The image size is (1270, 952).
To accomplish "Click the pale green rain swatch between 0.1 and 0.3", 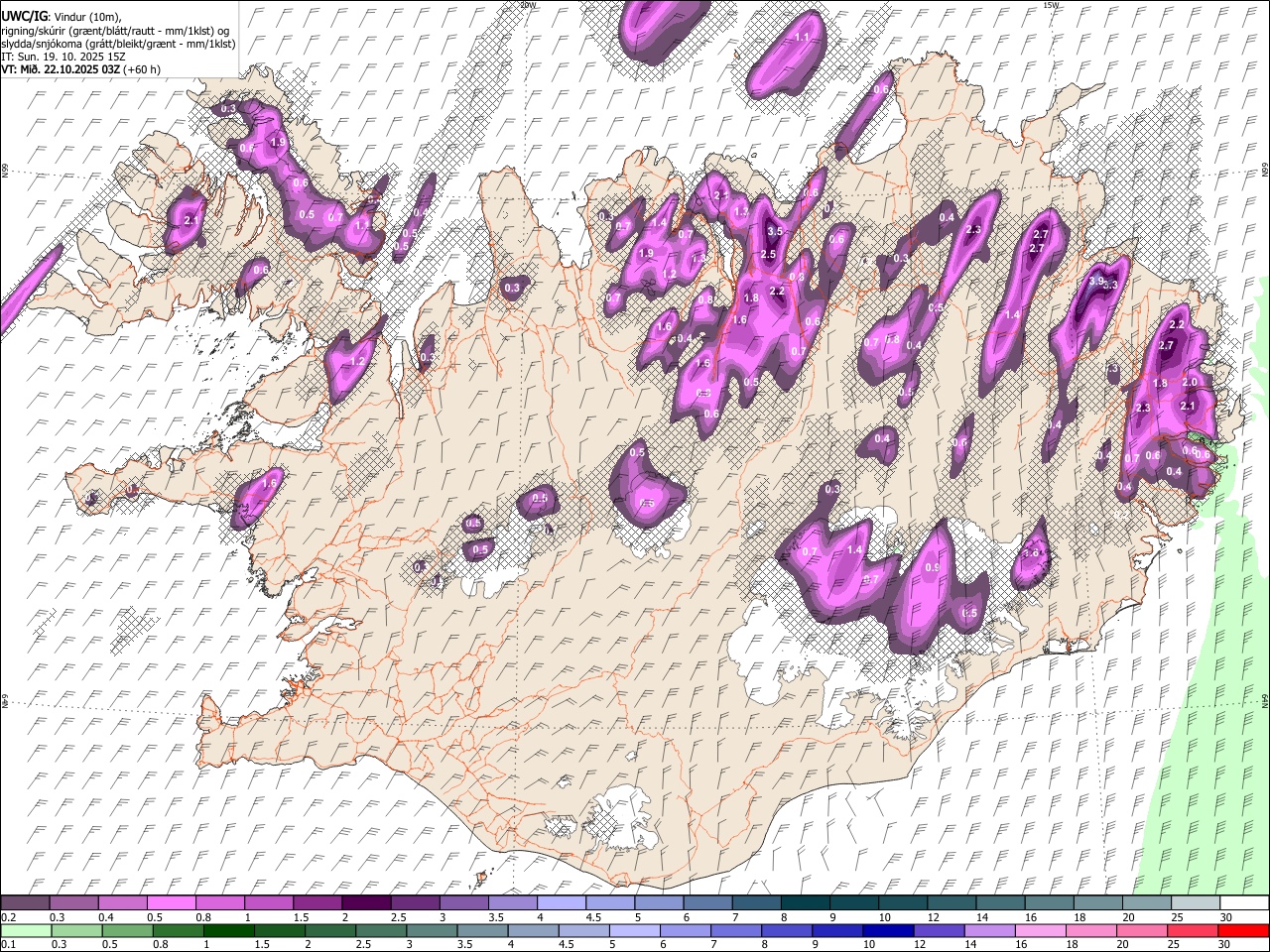I will (x=25, y=931).
